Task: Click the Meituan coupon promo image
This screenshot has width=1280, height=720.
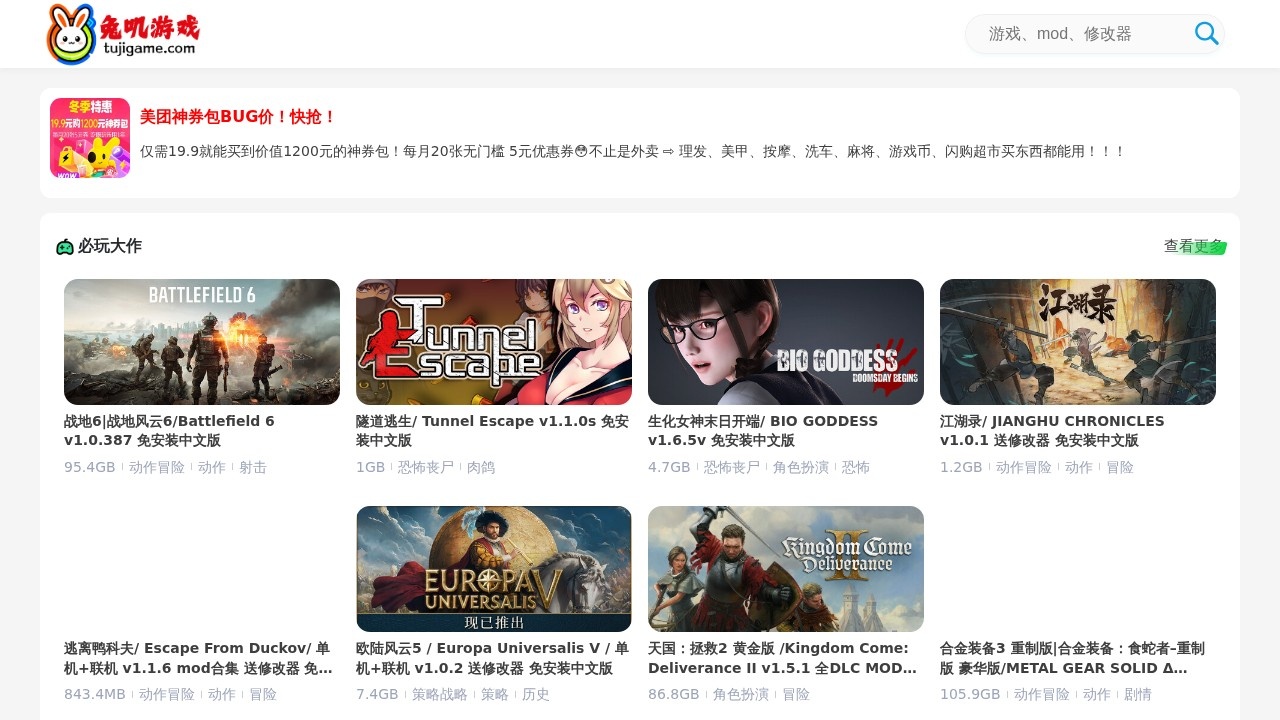Action: 90,138
